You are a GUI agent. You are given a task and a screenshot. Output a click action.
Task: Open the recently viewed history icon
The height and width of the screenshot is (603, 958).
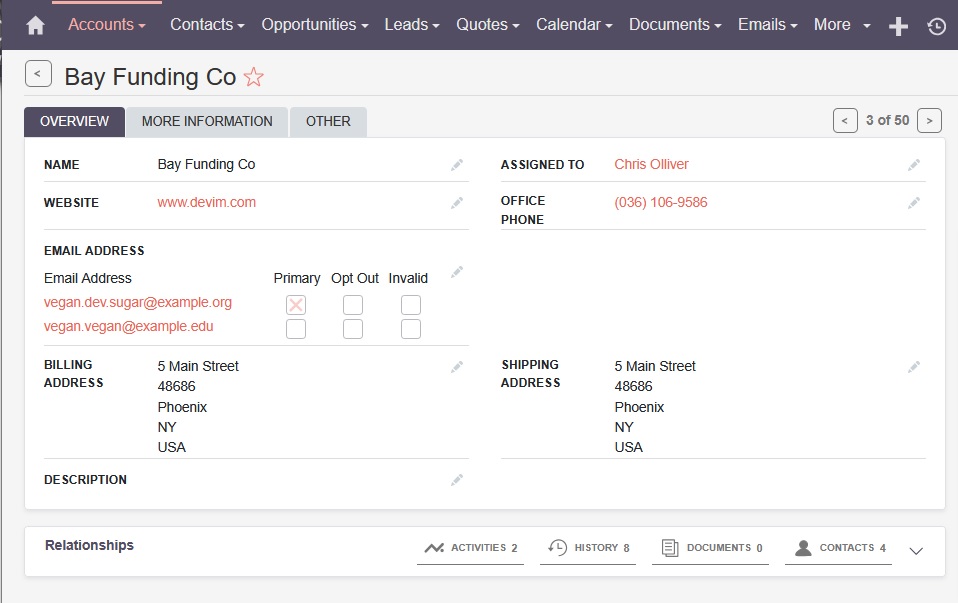click(936, 26)
